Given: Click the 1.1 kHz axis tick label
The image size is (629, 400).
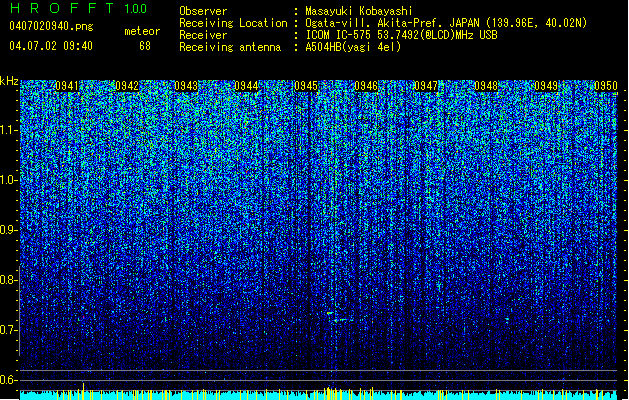Looking at the screenshot, I should 8,130.
